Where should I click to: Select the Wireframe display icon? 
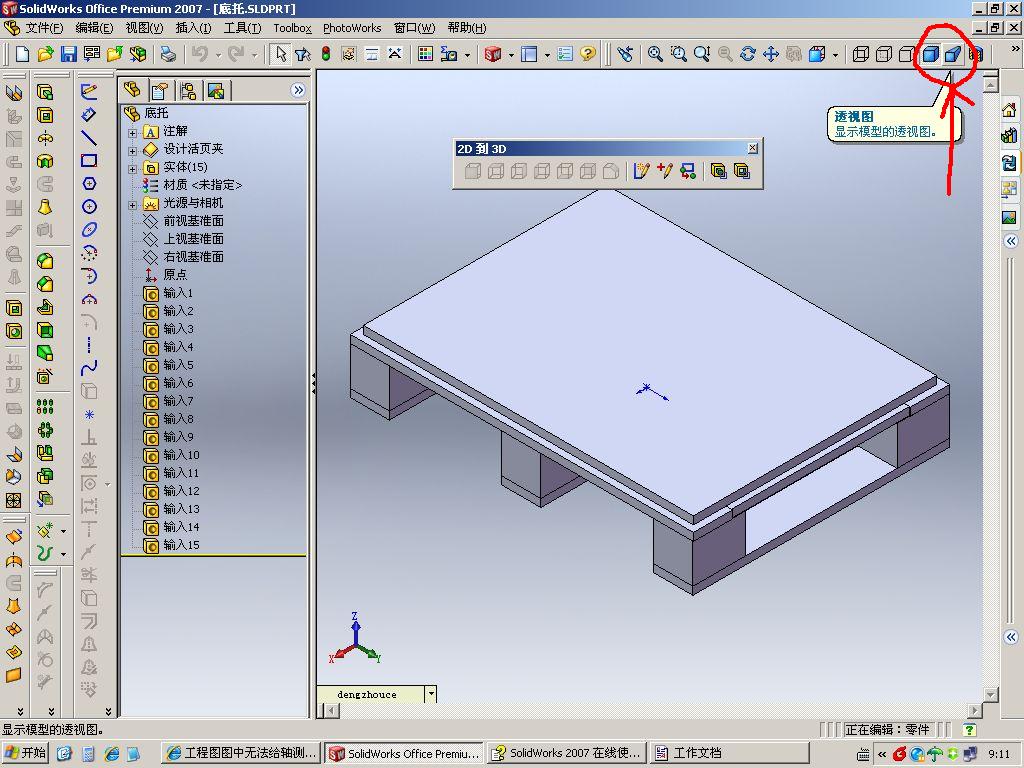861,54
